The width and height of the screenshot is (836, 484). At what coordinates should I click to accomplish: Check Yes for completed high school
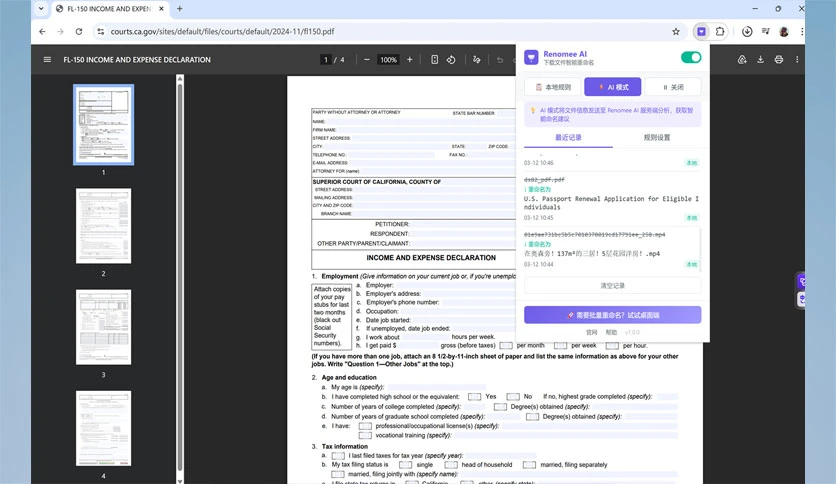tap(474, 397)
